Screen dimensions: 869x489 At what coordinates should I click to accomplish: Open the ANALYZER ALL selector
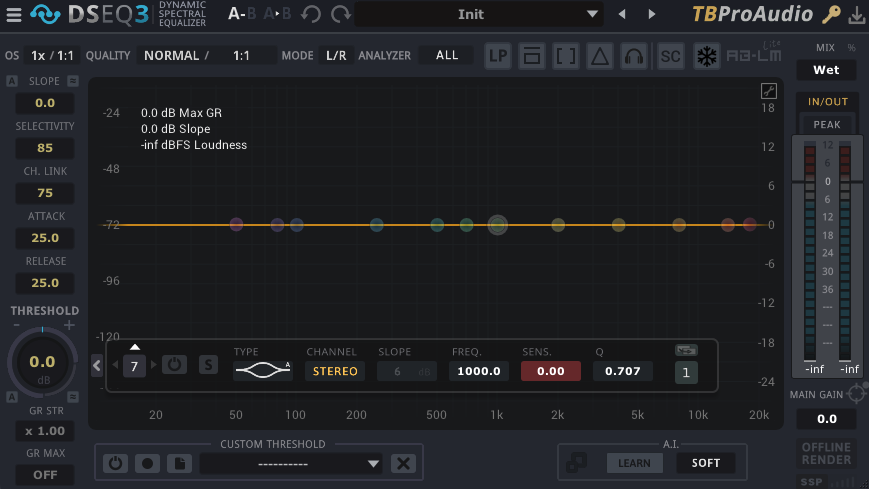click(447, 55)
